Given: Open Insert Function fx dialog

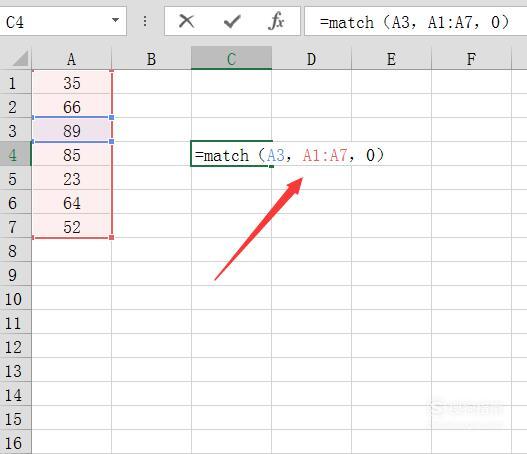Looking at the screenshot, I should (x=276, y=21).
